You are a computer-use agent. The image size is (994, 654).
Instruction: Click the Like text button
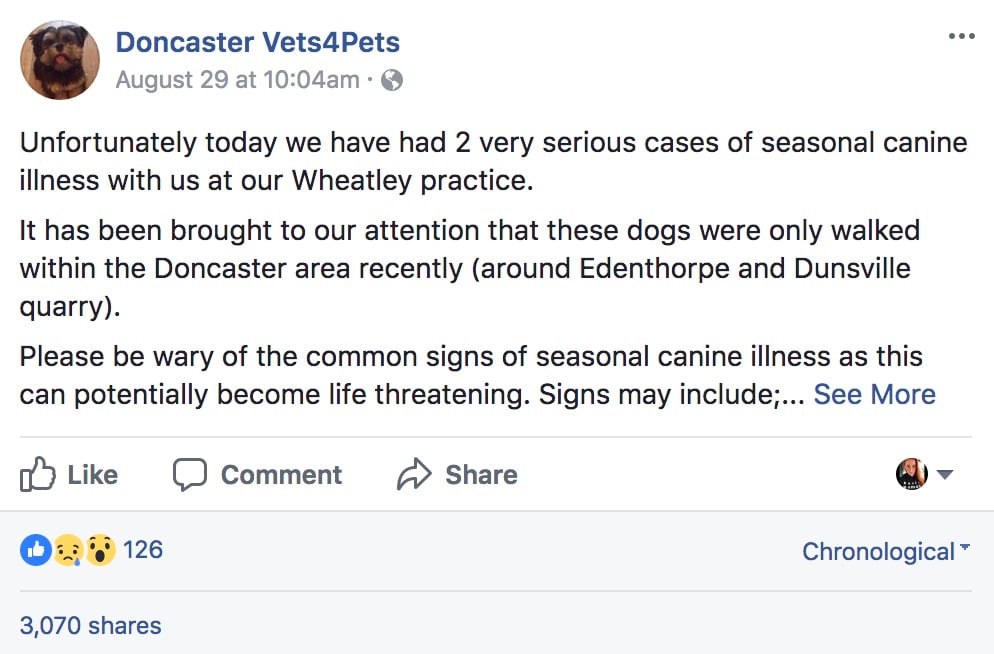[93, 475]
